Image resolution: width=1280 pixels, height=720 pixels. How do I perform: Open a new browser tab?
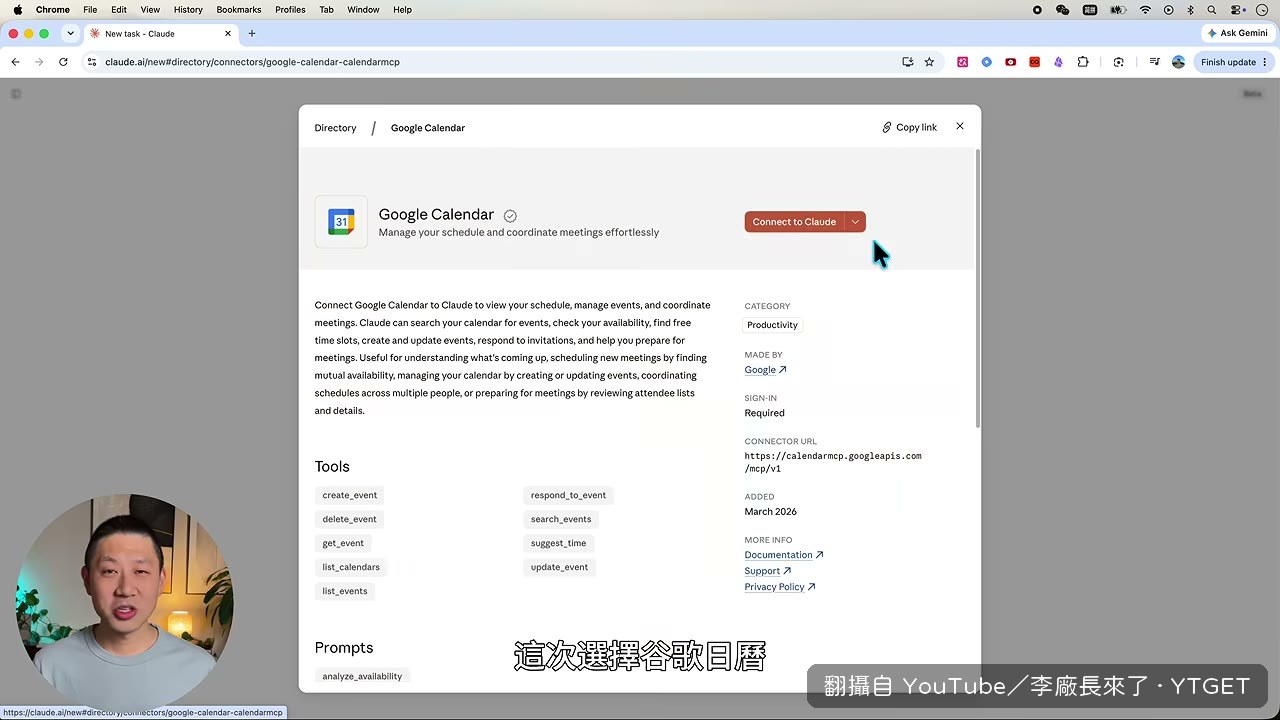(x=252, y=33)
